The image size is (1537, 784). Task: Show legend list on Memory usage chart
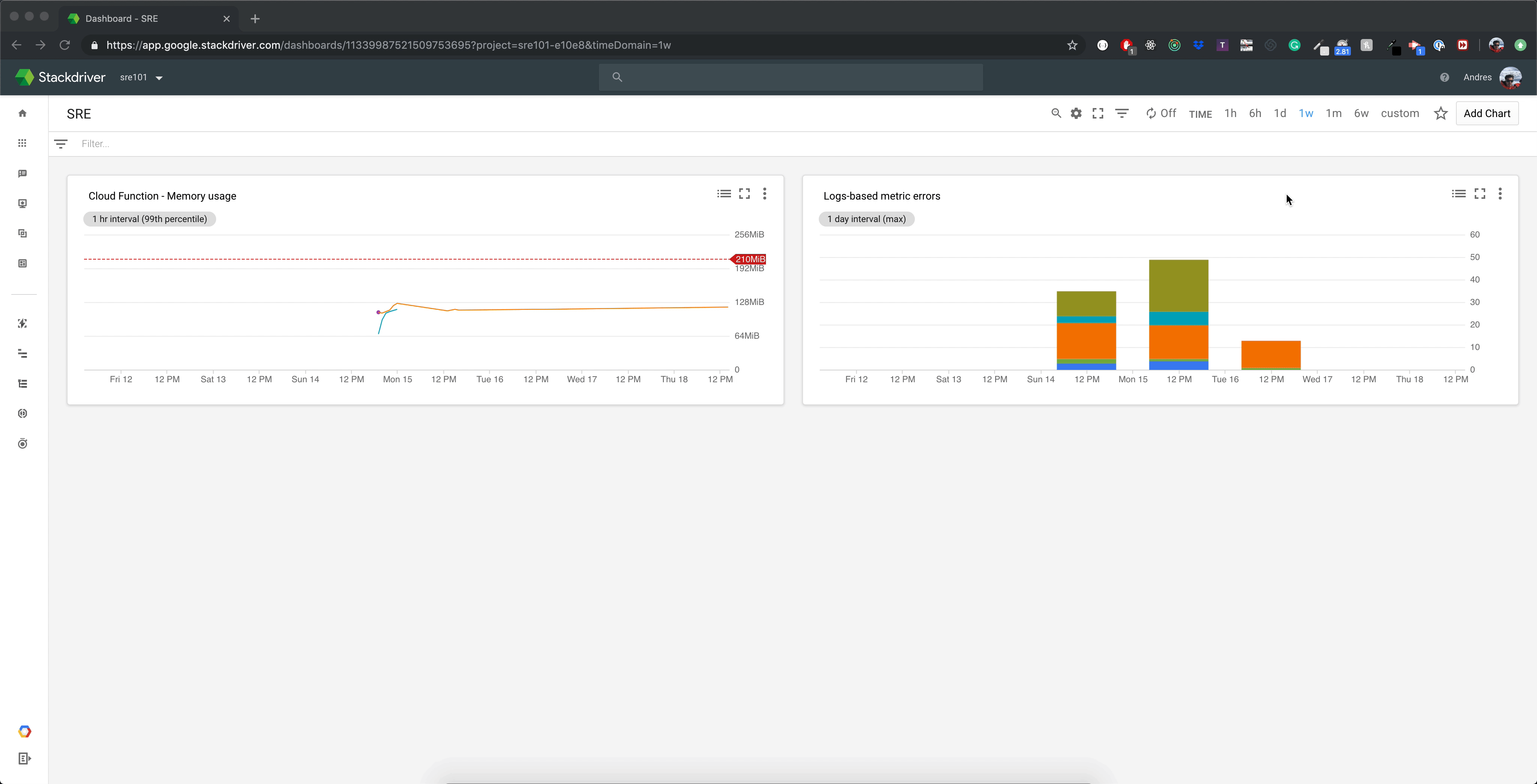point(724,194)
